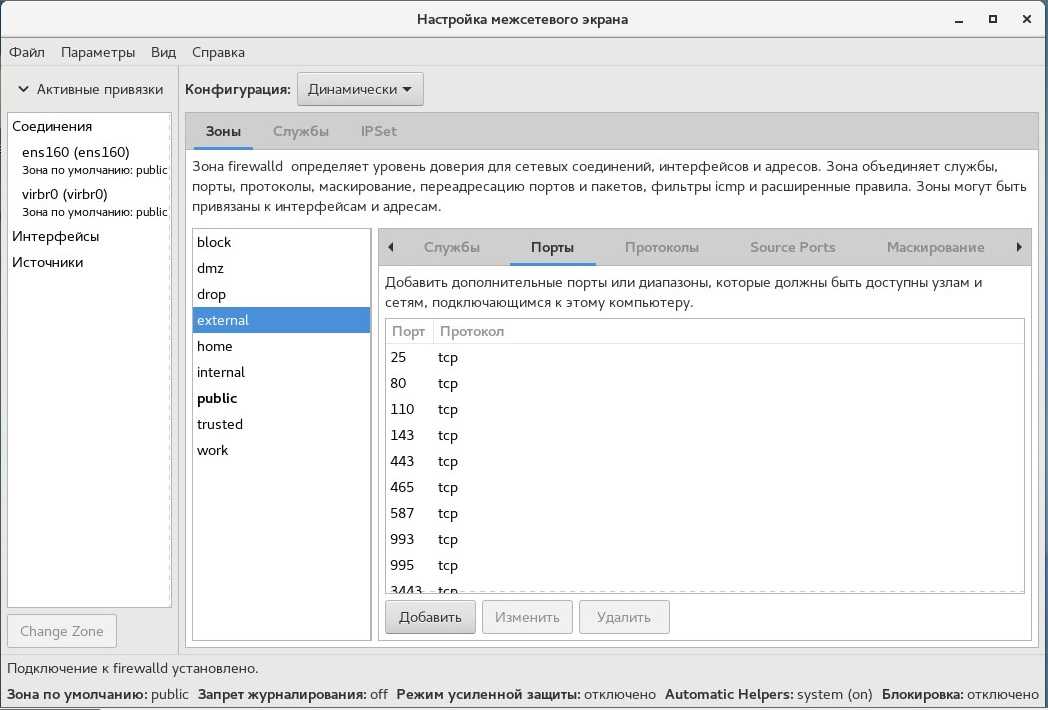Select the port 443 tcp row
1048x710 pixels.
click(704, 462)
